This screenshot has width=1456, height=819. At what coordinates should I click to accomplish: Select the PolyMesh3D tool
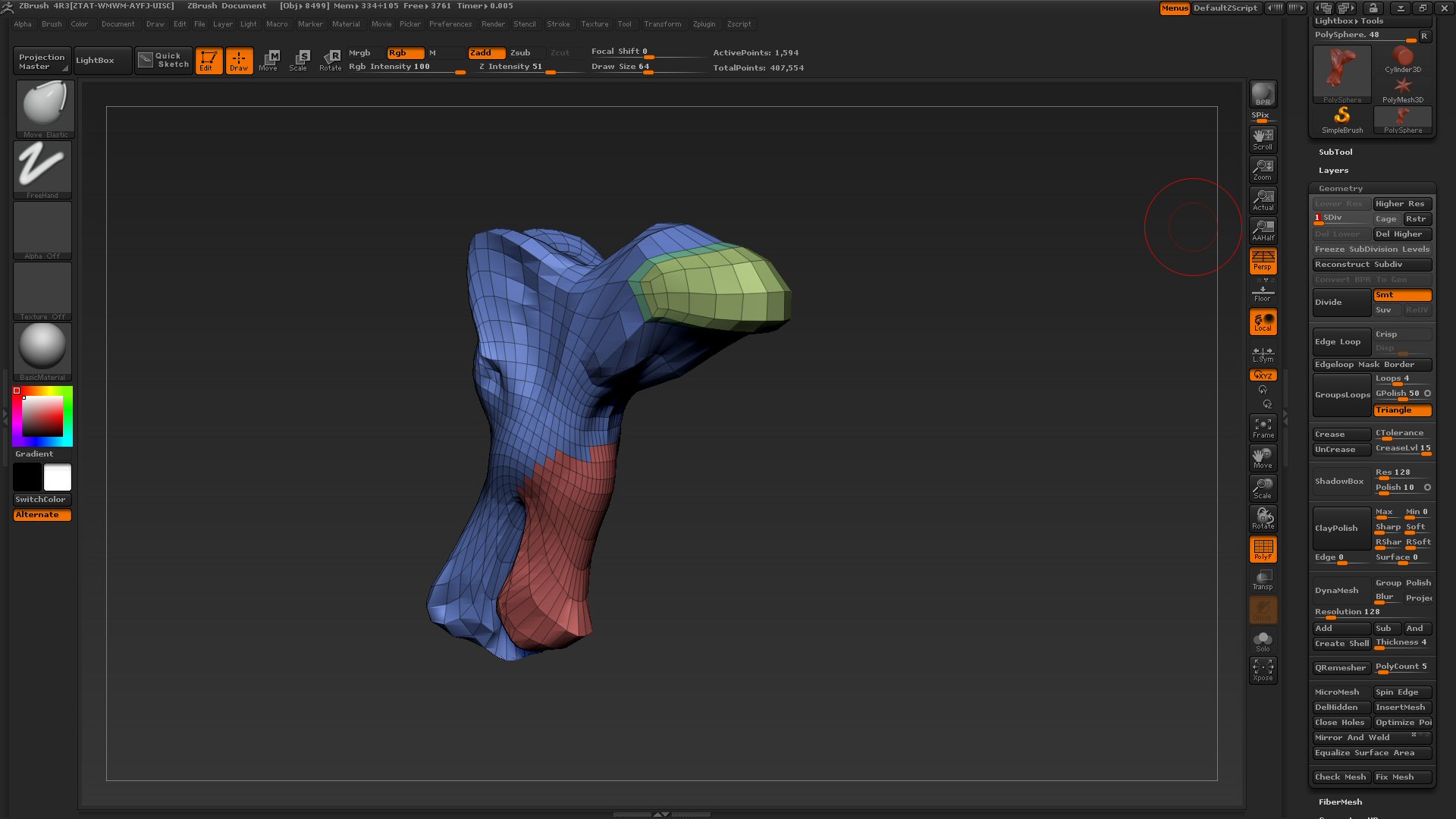[1401, 87]
